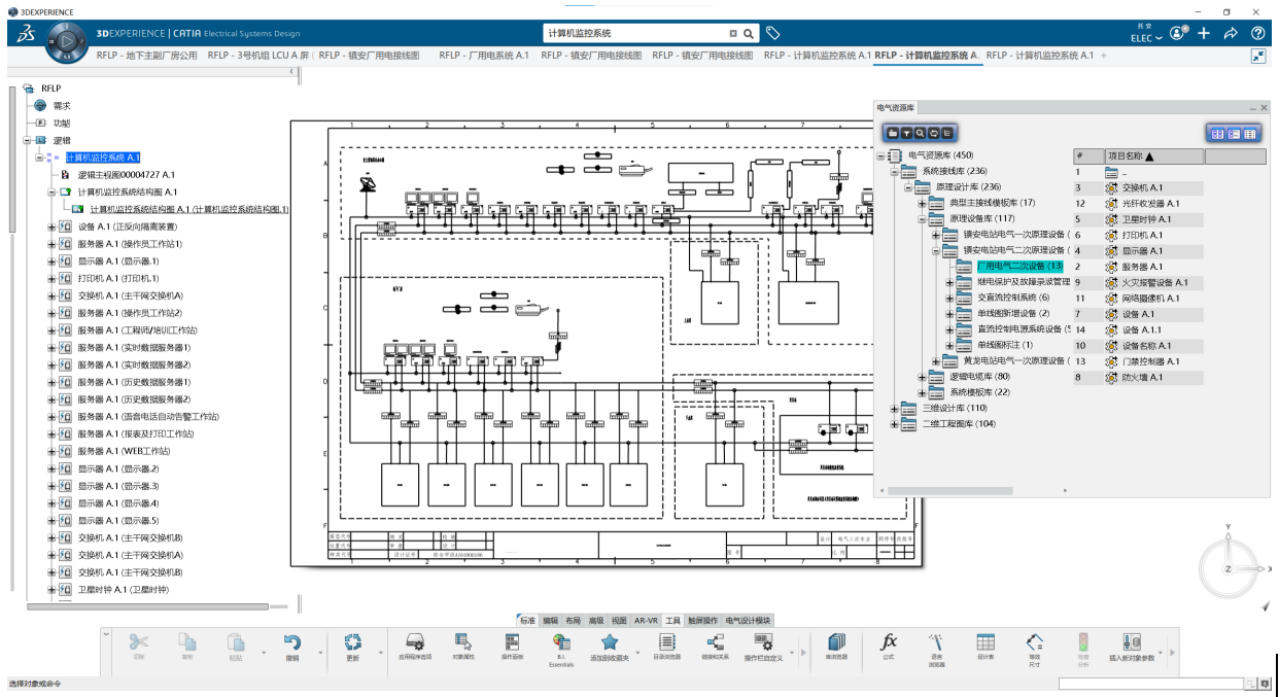Click the Undo (撤销) toolbar icon
The width and height of the screenshot is (1280, 697).
(292, 643)
